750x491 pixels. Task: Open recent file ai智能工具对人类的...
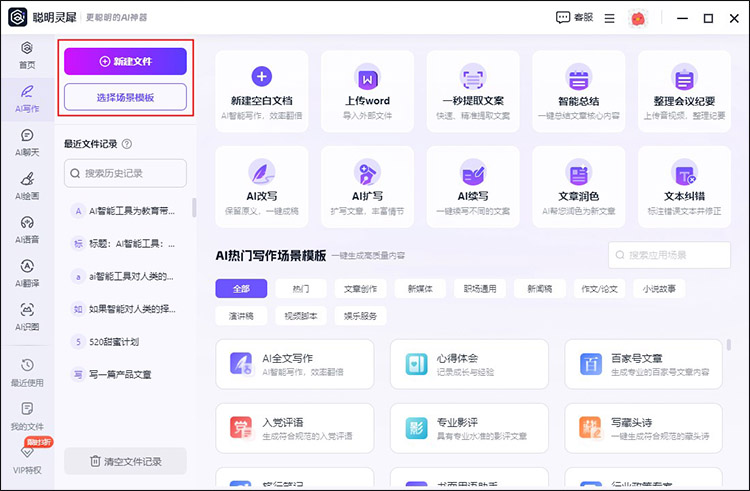(x=125, y=276)
